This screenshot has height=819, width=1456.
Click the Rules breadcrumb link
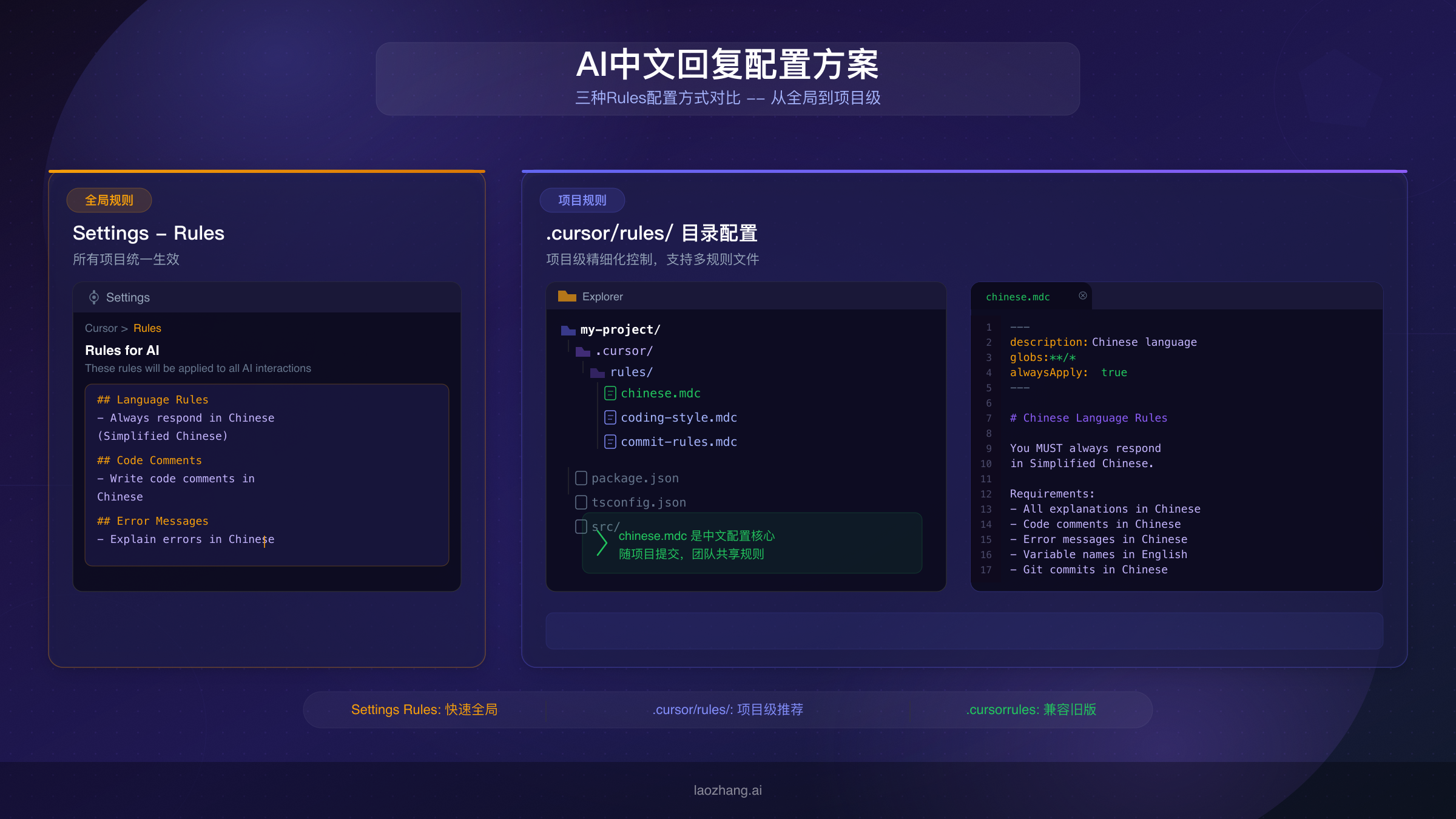tap(147, 328)
